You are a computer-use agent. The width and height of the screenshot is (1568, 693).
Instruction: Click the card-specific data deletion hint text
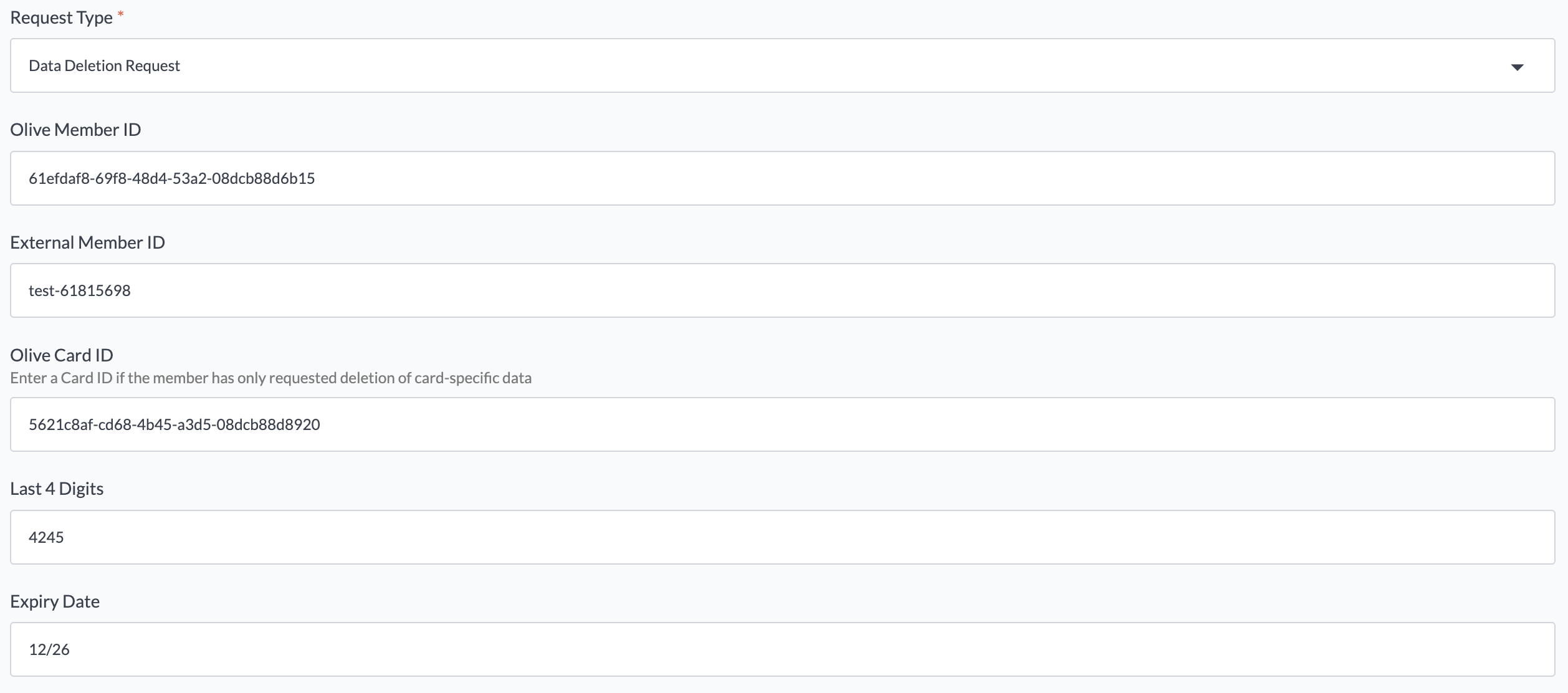[270, 378]
